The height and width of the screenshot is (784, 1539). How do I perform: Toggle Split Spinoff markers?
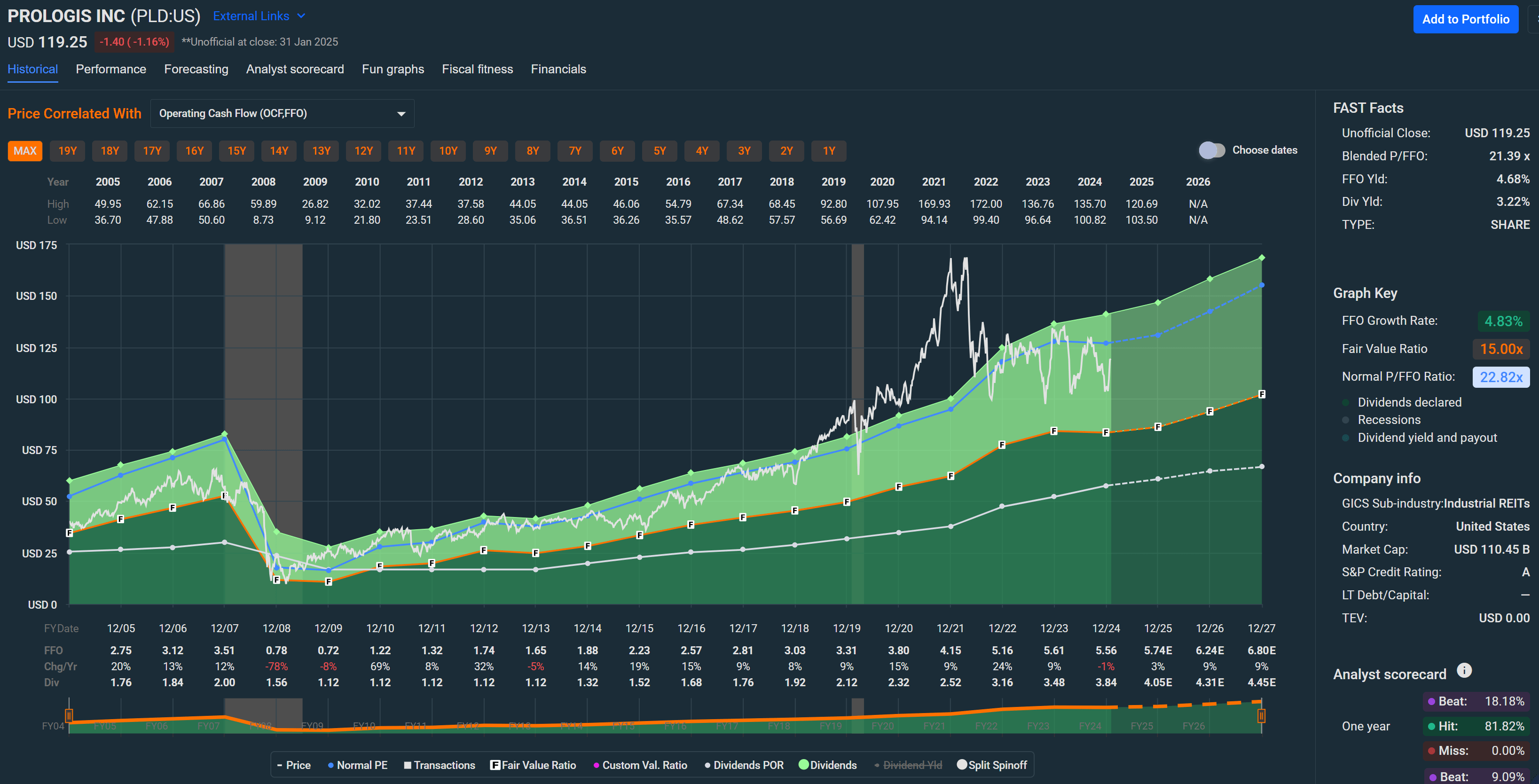pyautogui.click(x=992, y=765)
